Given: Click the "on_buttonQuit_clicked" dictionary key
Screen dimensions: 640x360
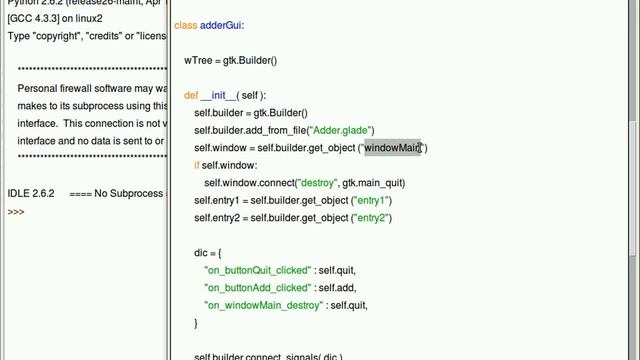Looking at the screenshot, I should pyautogui.click(x=258, y=270).
